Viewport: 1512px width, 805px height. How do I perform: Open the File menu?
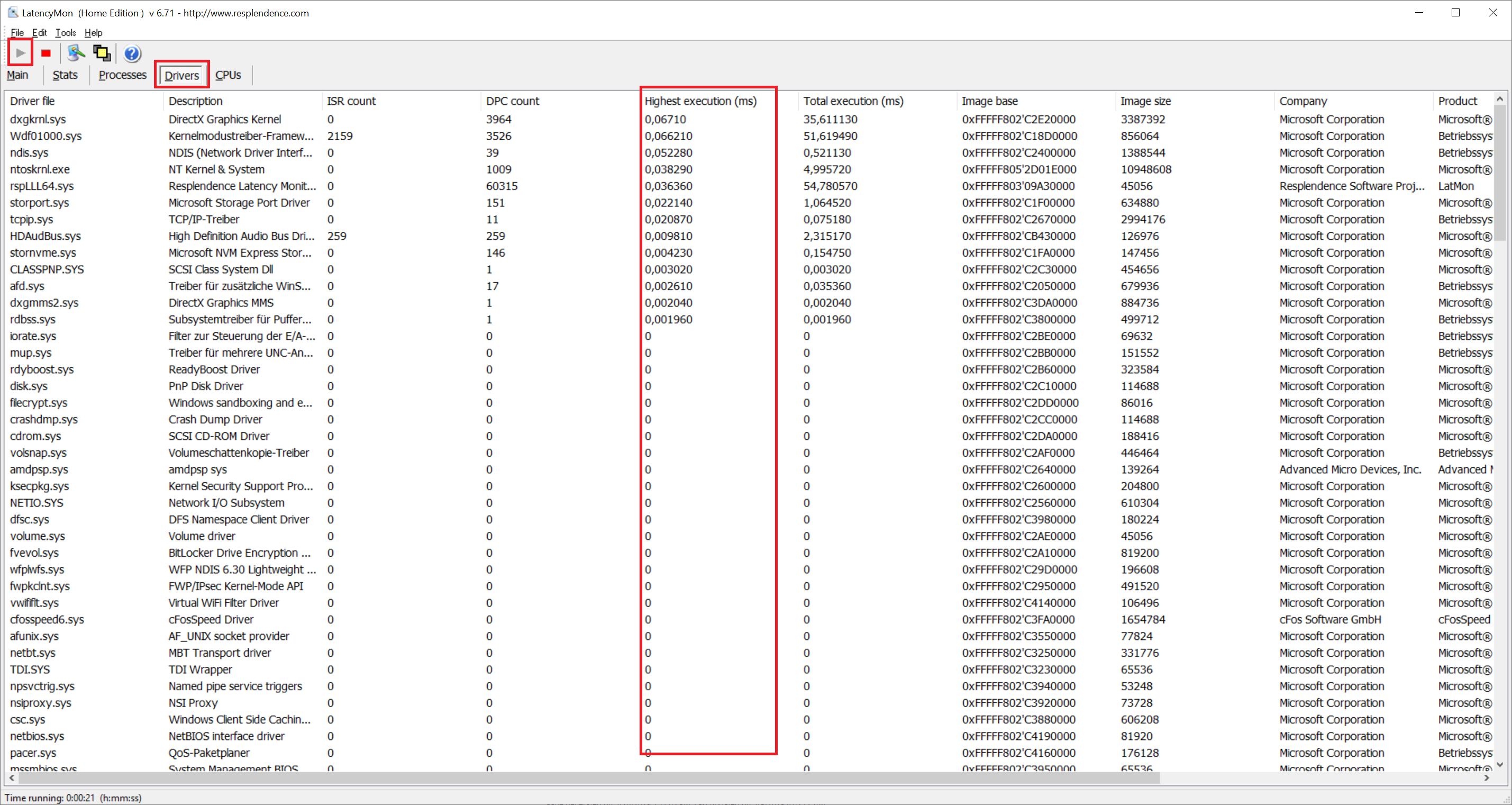[17, 33]
